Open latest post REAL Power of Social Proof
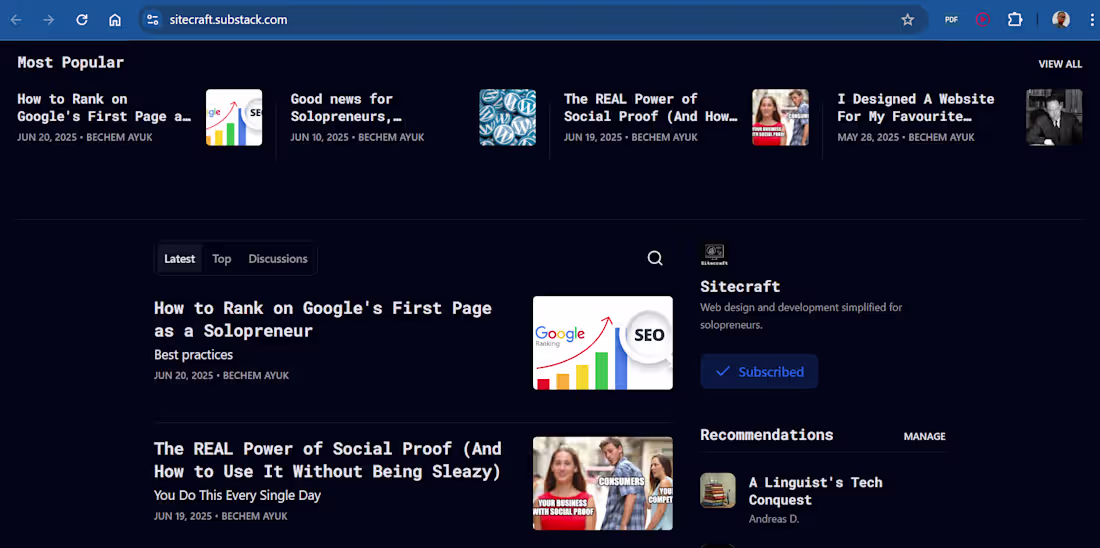The width and height of the screenshot is (1100, 548). [x=328, y=460]
